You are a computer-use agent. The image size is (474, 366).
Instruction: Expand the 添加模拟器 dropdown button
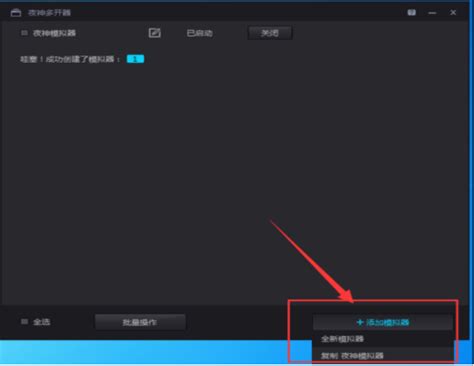[x=383, y=322]
